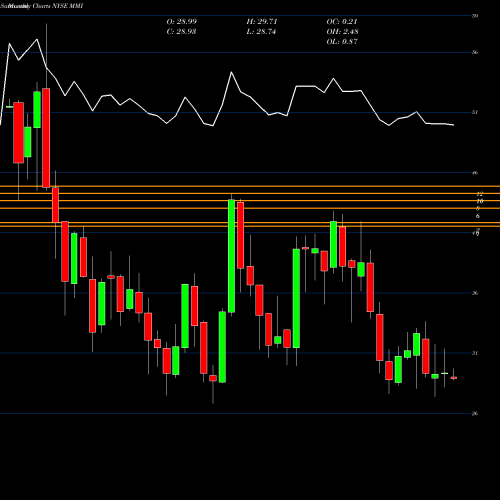Click the close value 'C: 28.93'
Viewport: 500px width, 500px height.
pos(181,32)
